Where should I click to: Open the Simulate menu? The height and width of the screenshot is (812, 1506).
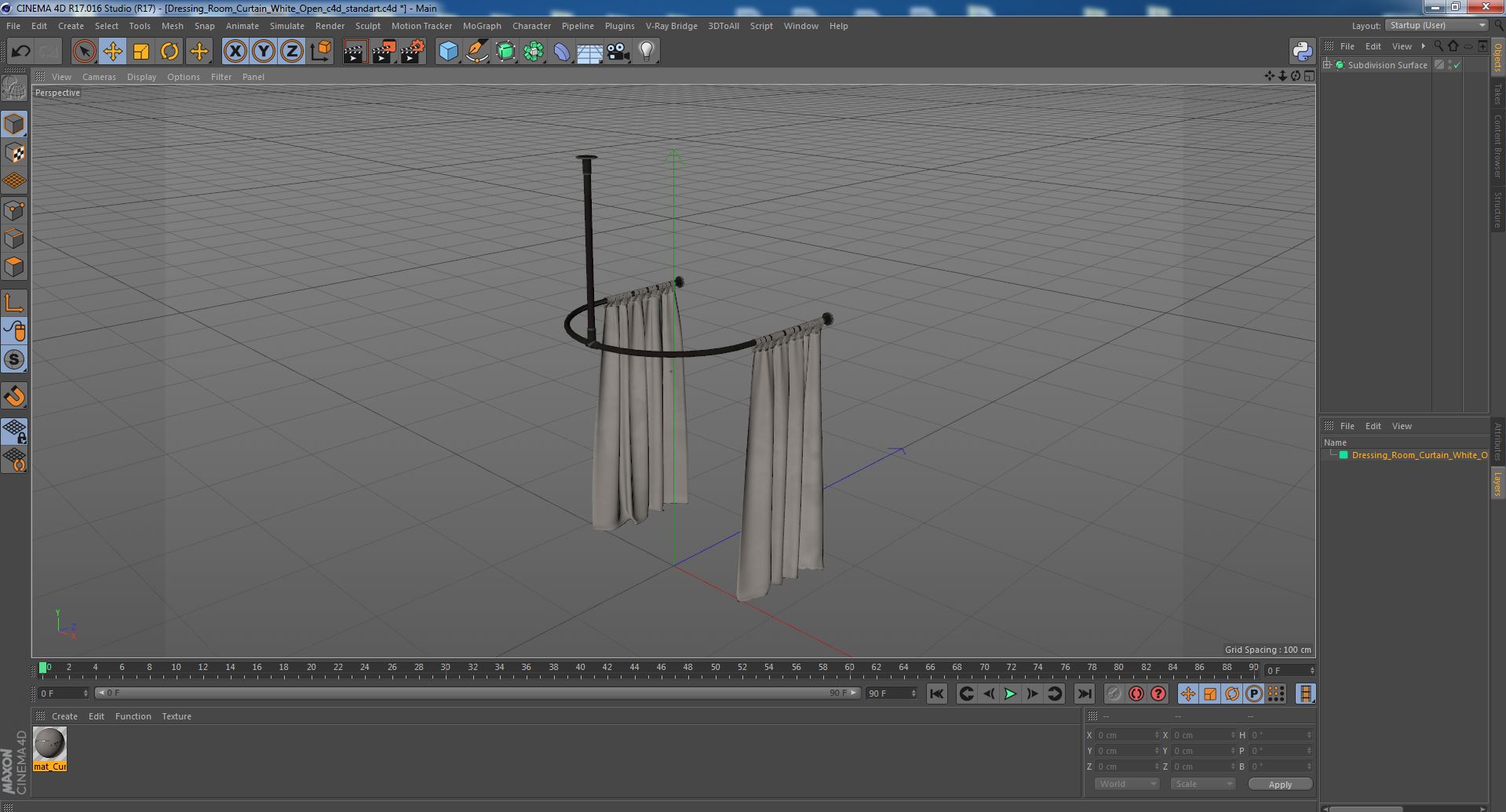pyautogui.click(x=286, y=26)
